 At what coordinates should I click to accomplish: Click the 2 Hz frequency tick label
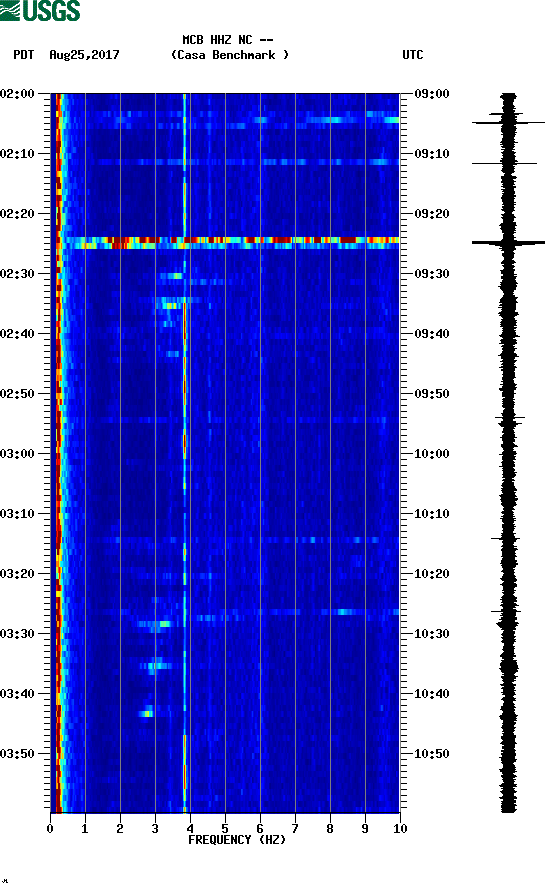120,829
